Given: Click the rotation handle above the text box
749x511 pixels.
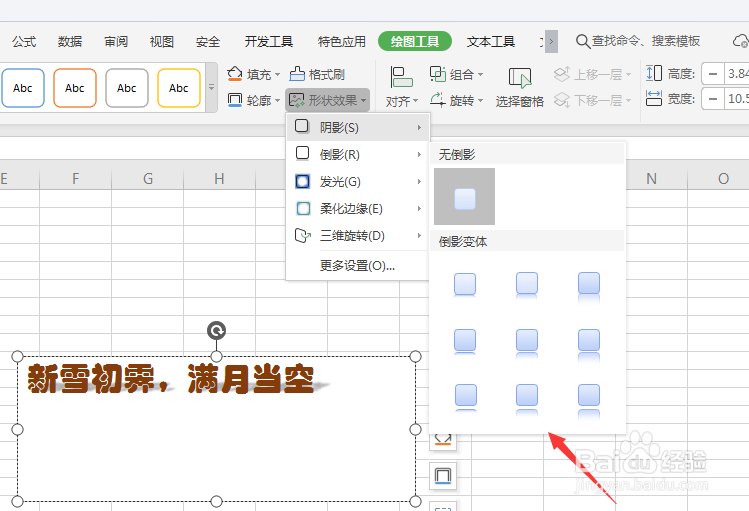Looking at the screenshot, I should coord(216,330).
